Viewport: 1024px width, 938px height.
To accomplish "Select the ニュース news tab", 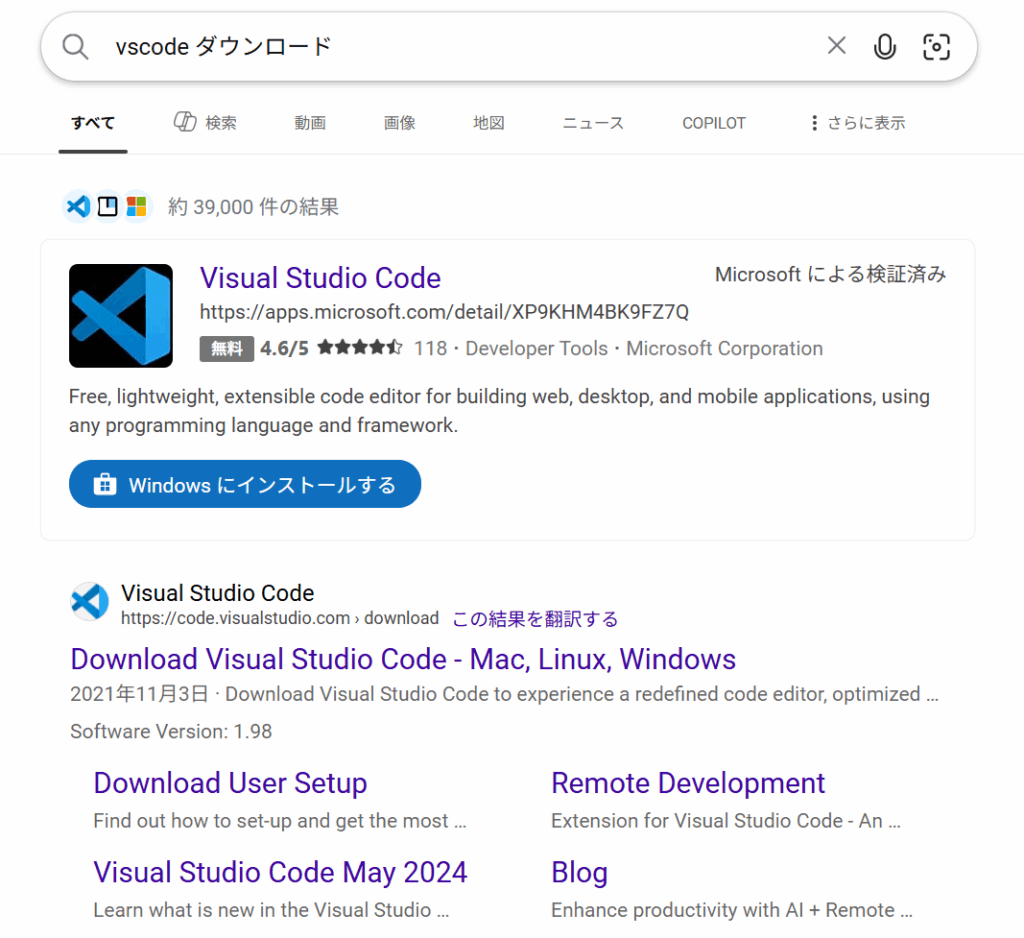I will [x=592, y=123].
